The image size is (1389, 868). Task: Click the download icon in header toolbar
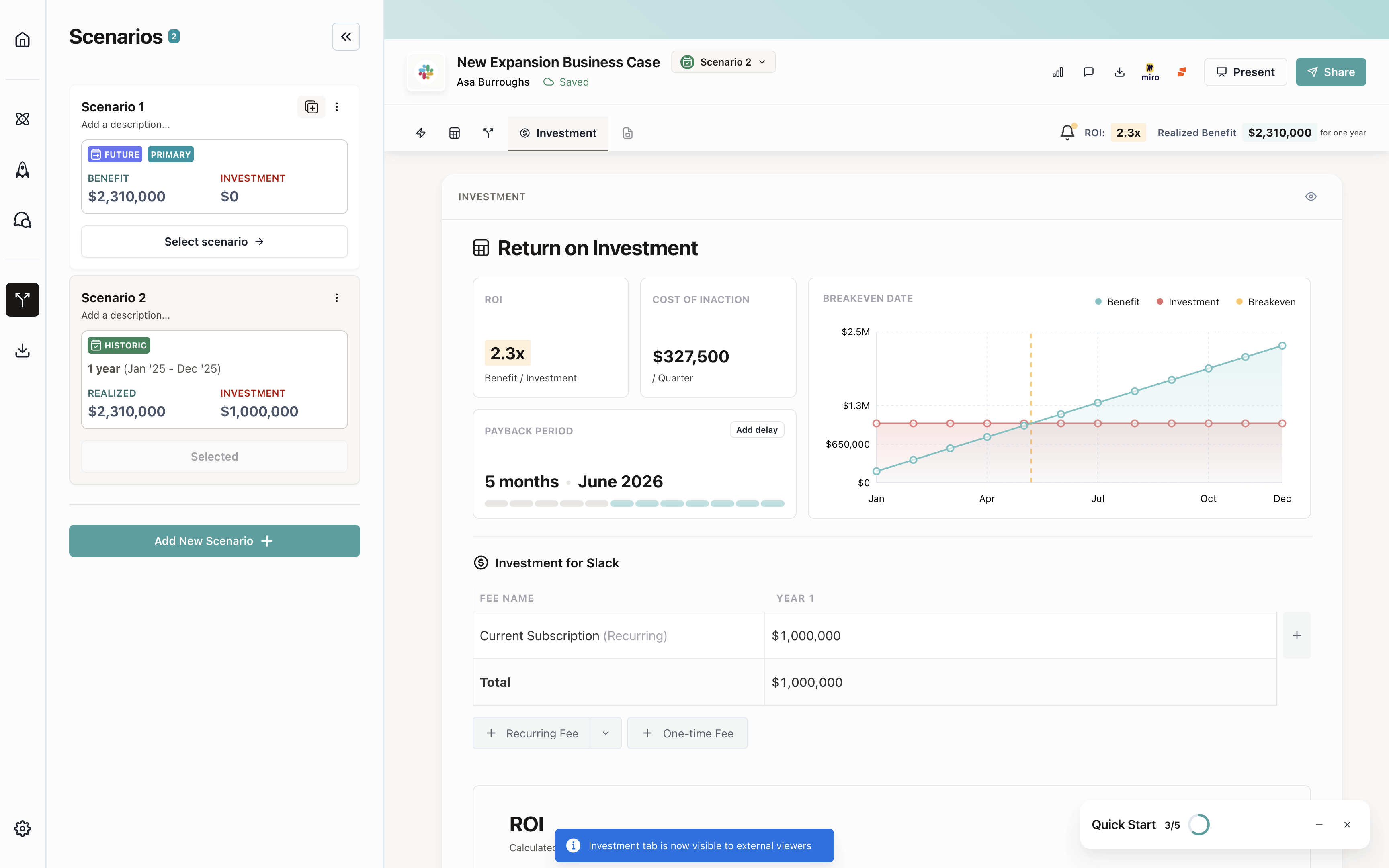(1119, 72)
